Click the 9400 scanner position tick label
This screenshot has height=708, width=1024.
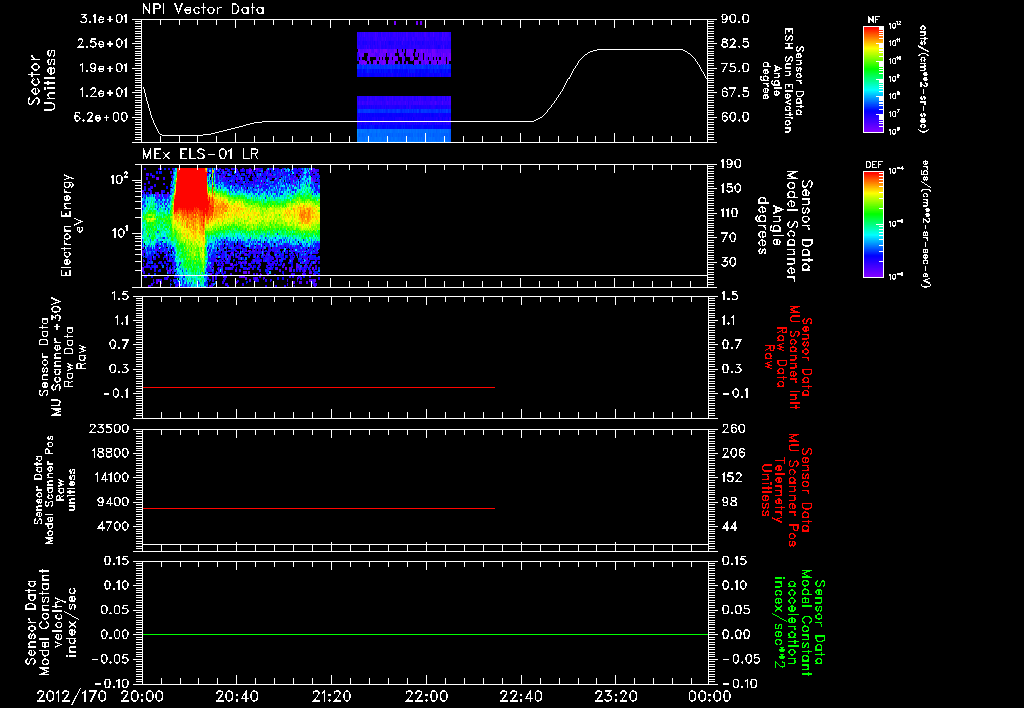pos(111,502)
